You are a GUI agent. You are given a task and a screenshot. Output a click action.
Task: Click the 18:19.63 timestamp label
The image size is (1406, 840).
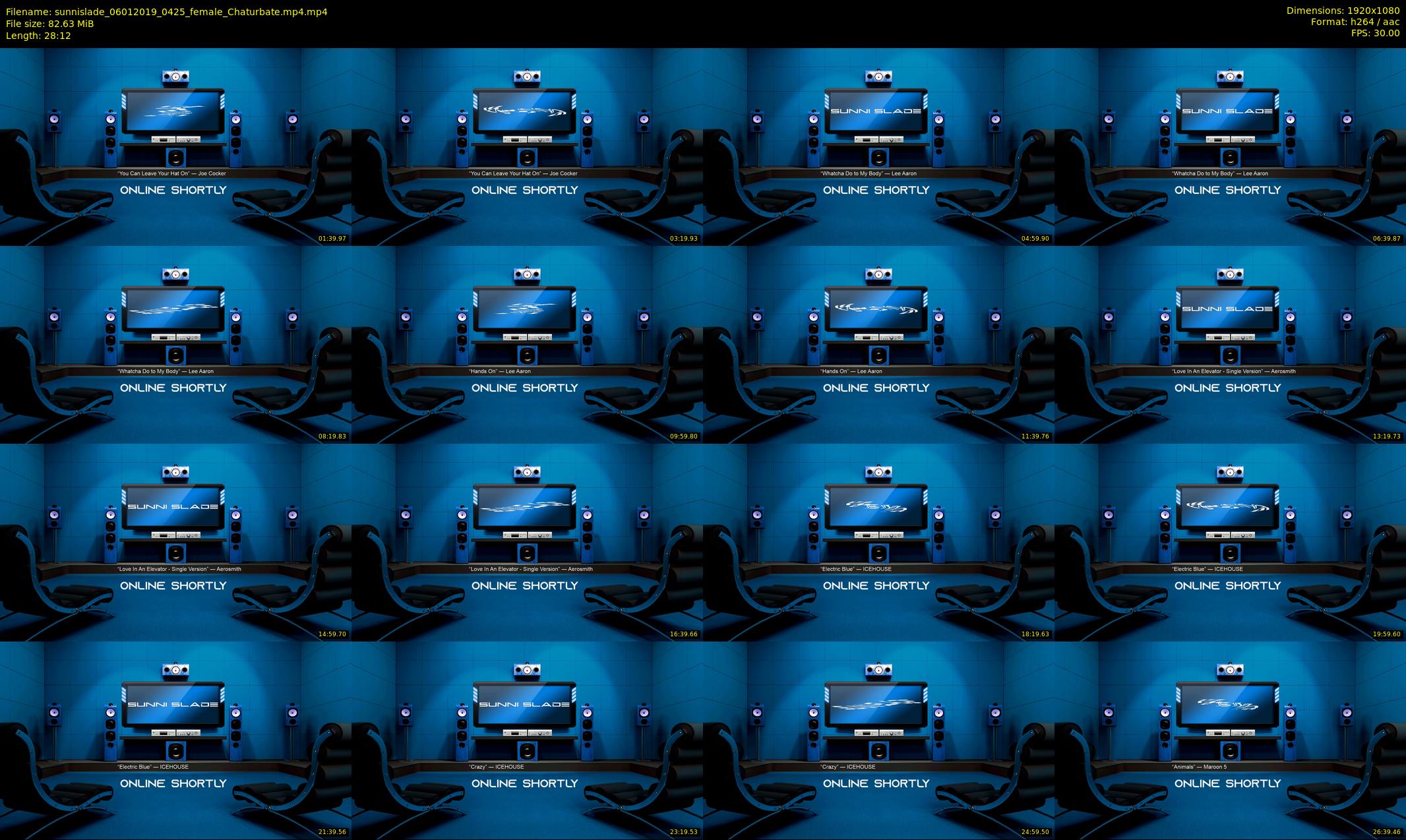pos(1035,634)
